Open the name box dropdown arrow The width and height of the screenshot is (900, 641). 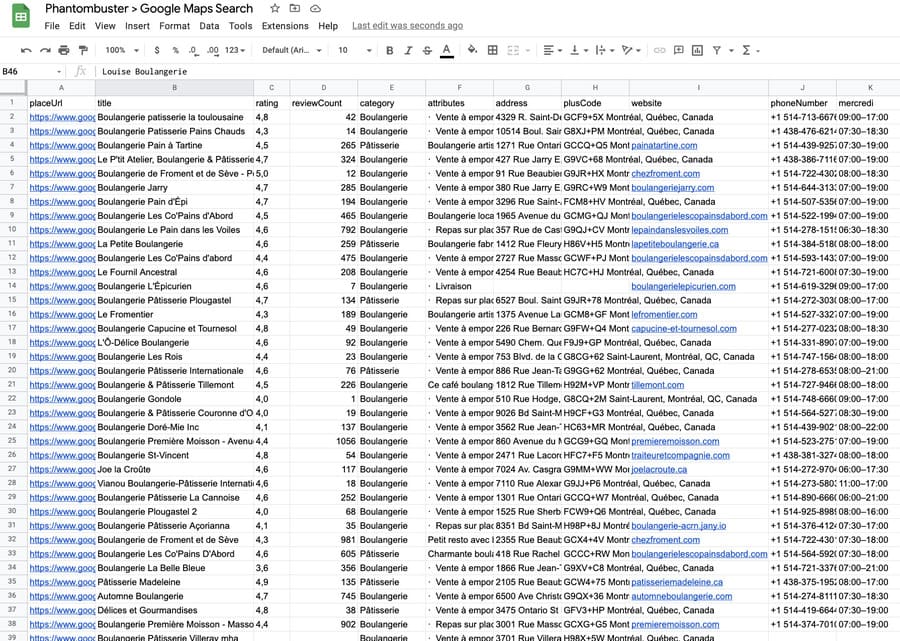tap(59, 72)
